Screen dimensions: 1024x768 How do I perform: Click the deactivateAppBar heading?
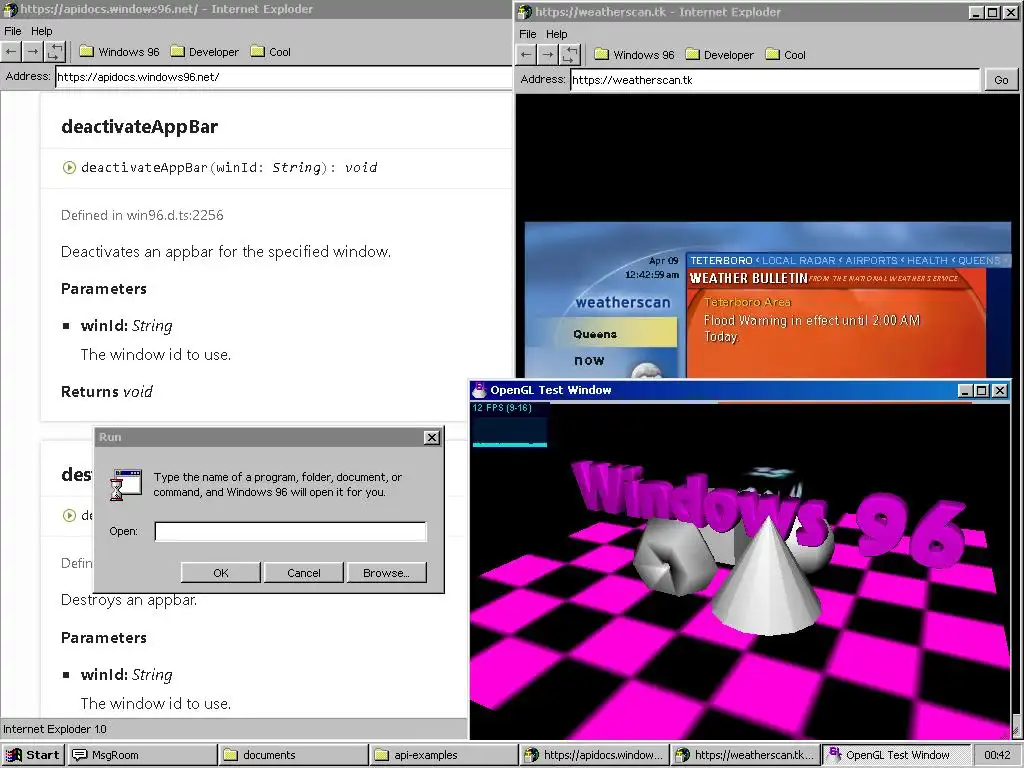tap(139, 127)
